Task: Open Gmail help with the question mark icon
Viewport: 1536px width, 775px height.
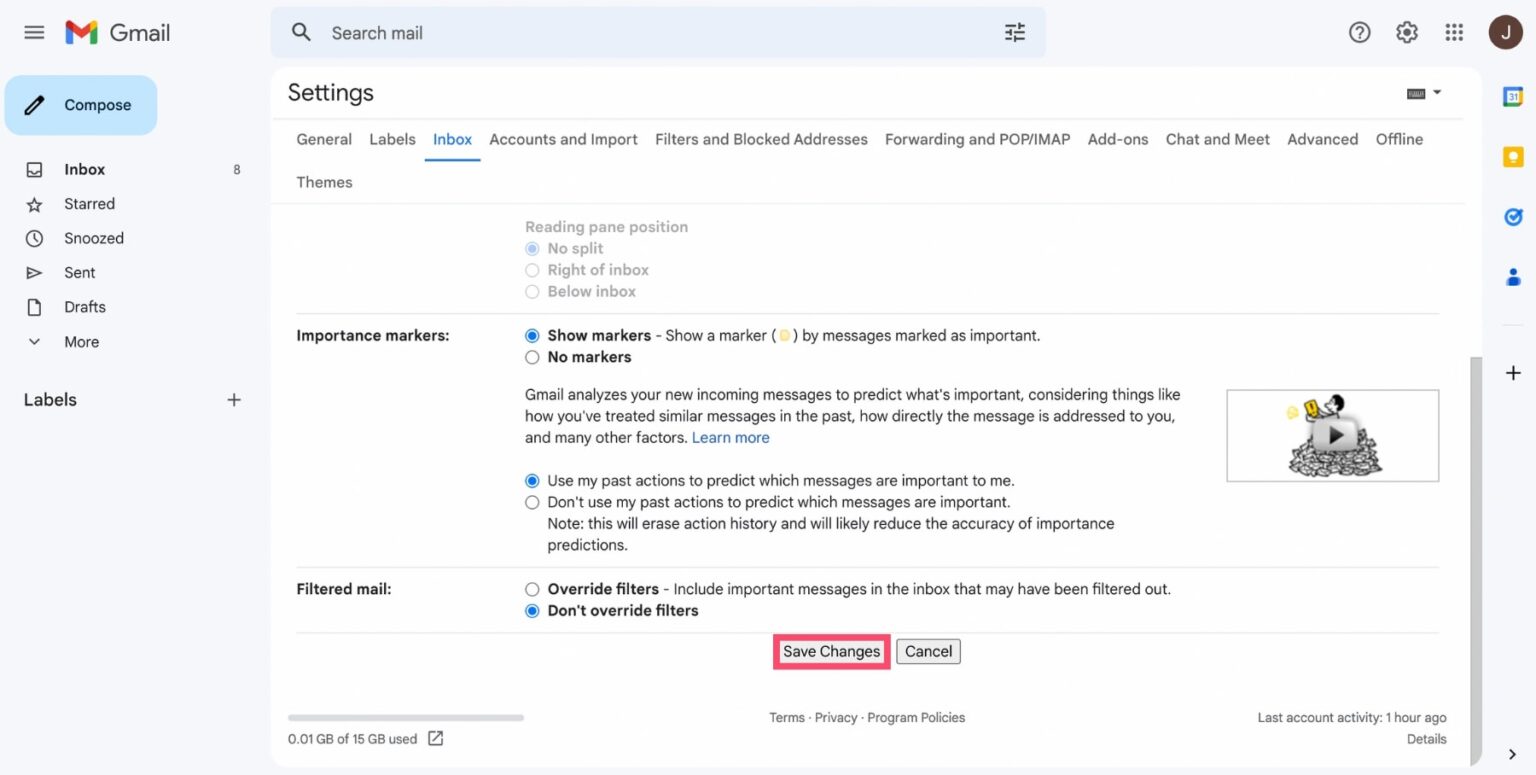Action: click(1359, 32)
